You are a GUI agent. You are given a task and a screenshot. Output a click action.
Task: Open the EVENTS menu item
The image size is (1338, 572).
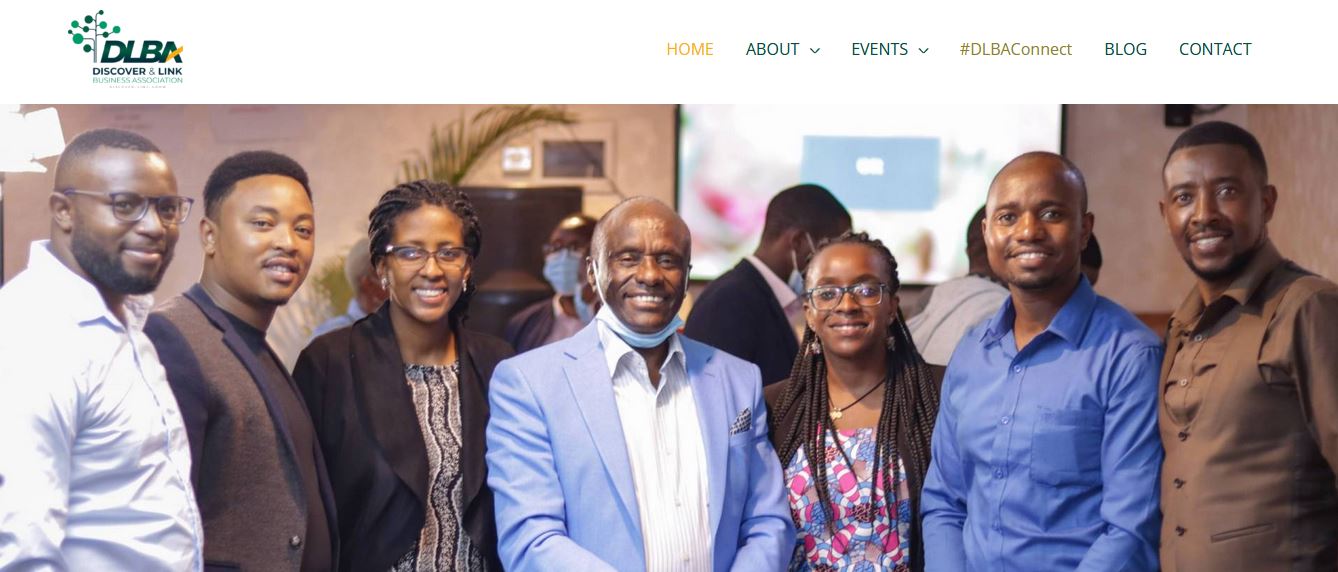click(x=879, y=49)
